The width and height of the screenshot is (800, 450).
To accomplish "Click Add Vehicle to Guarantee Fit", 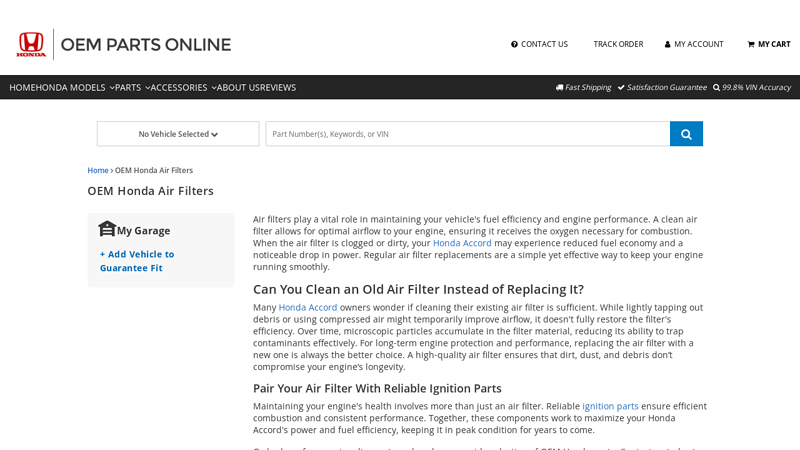I will tap(137, 261).
